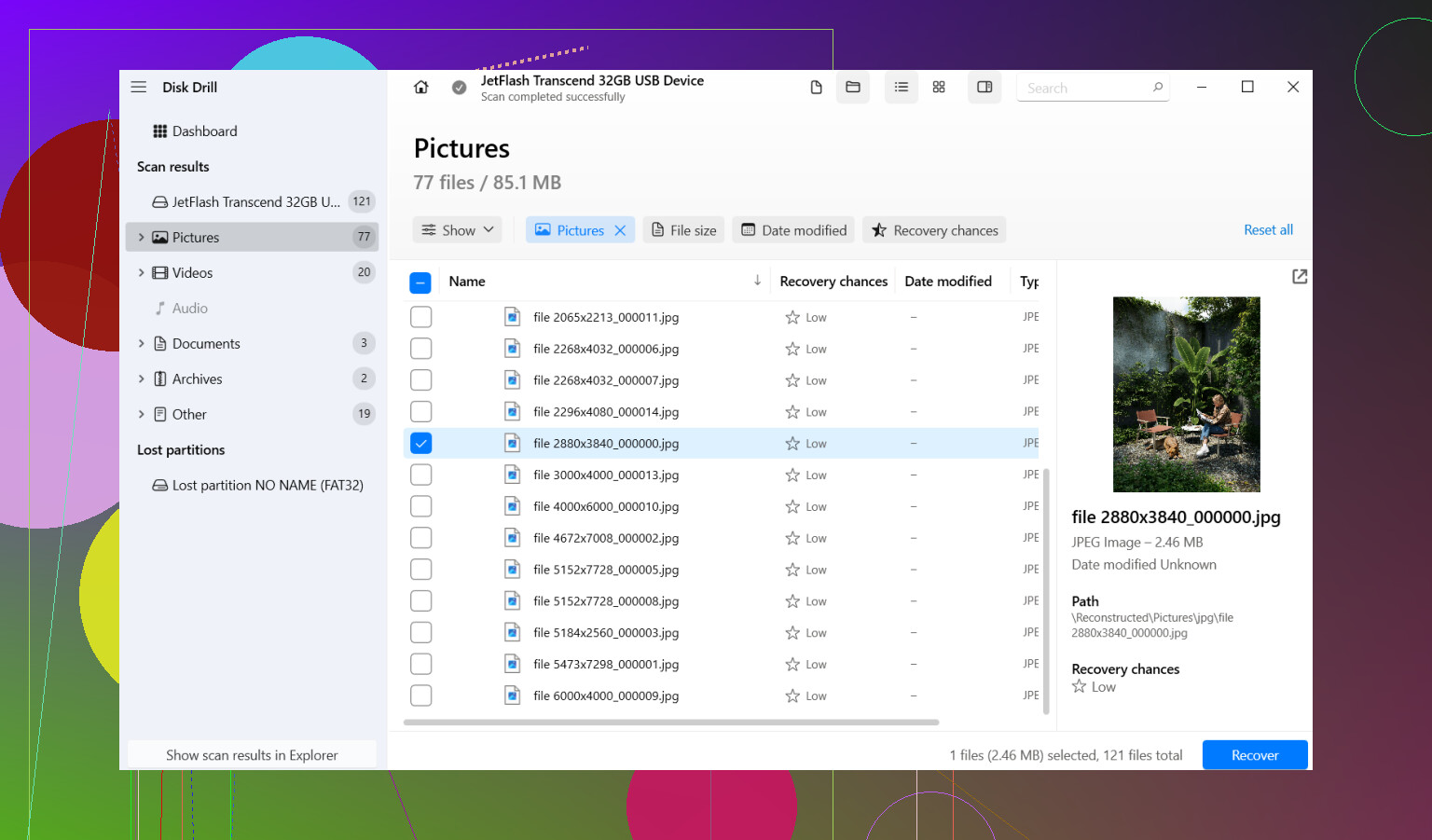
Task: Click star icon for file 2065x2213_000011.jpg
Action: click(792, 317)
